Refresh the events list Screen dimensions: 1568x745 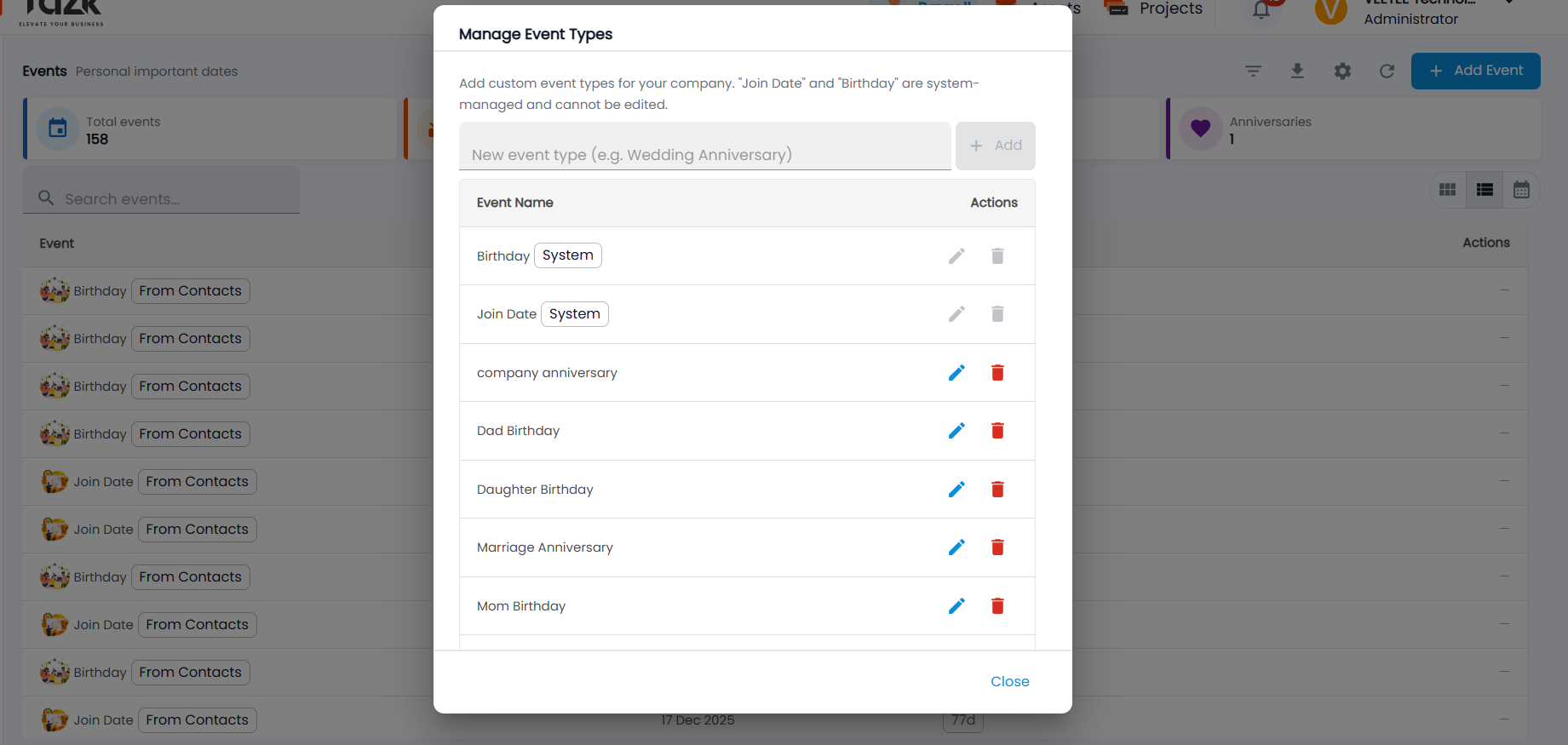click(1387, 71)
